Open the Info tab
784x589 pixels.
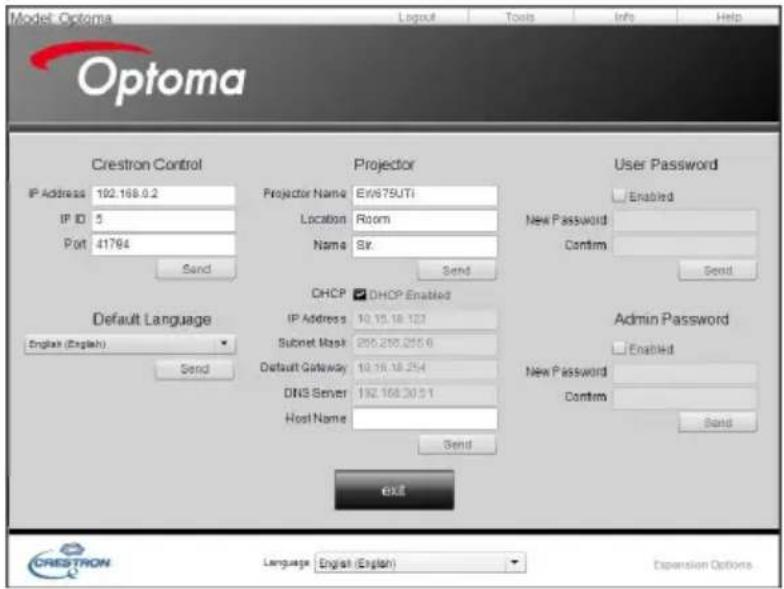click(x=624, y=18)
